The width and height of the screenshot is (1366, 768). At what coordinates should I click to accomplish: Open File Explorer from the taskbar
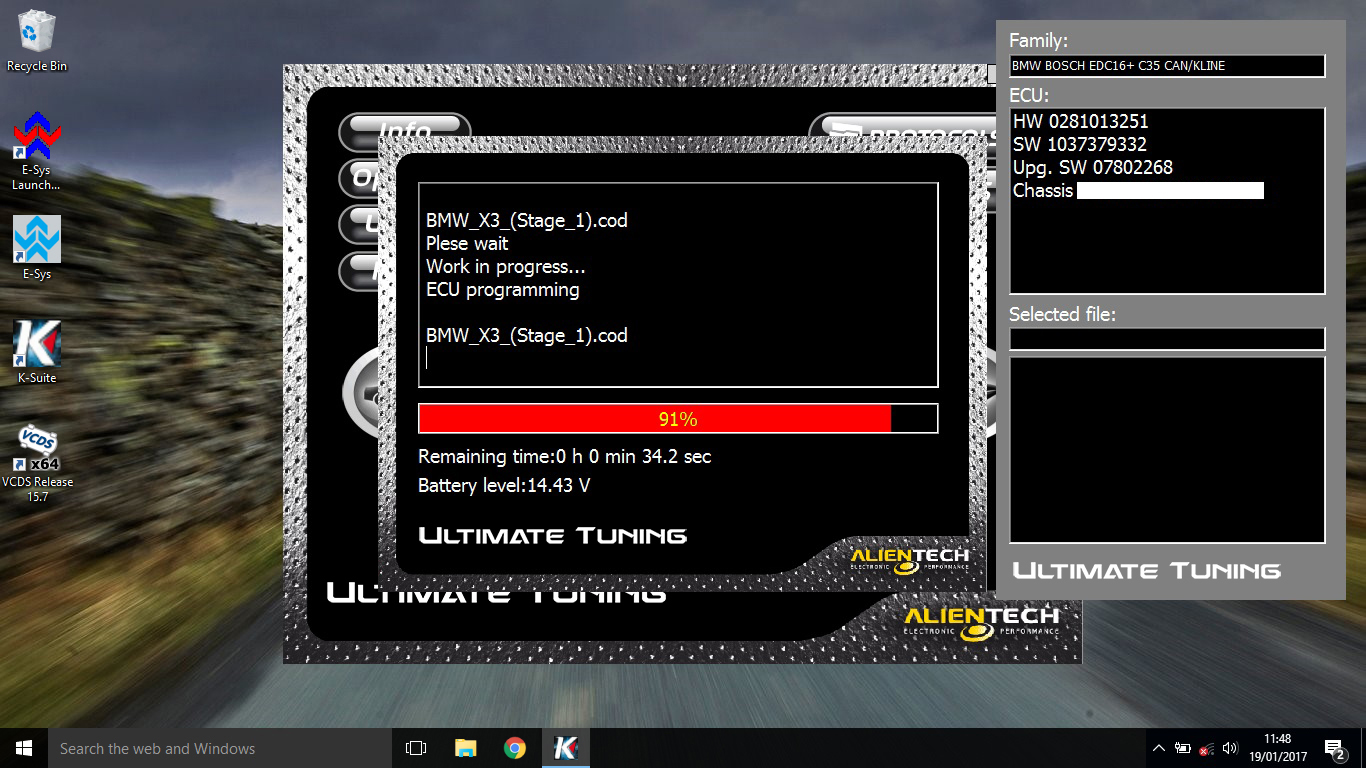tap(465, 748)
